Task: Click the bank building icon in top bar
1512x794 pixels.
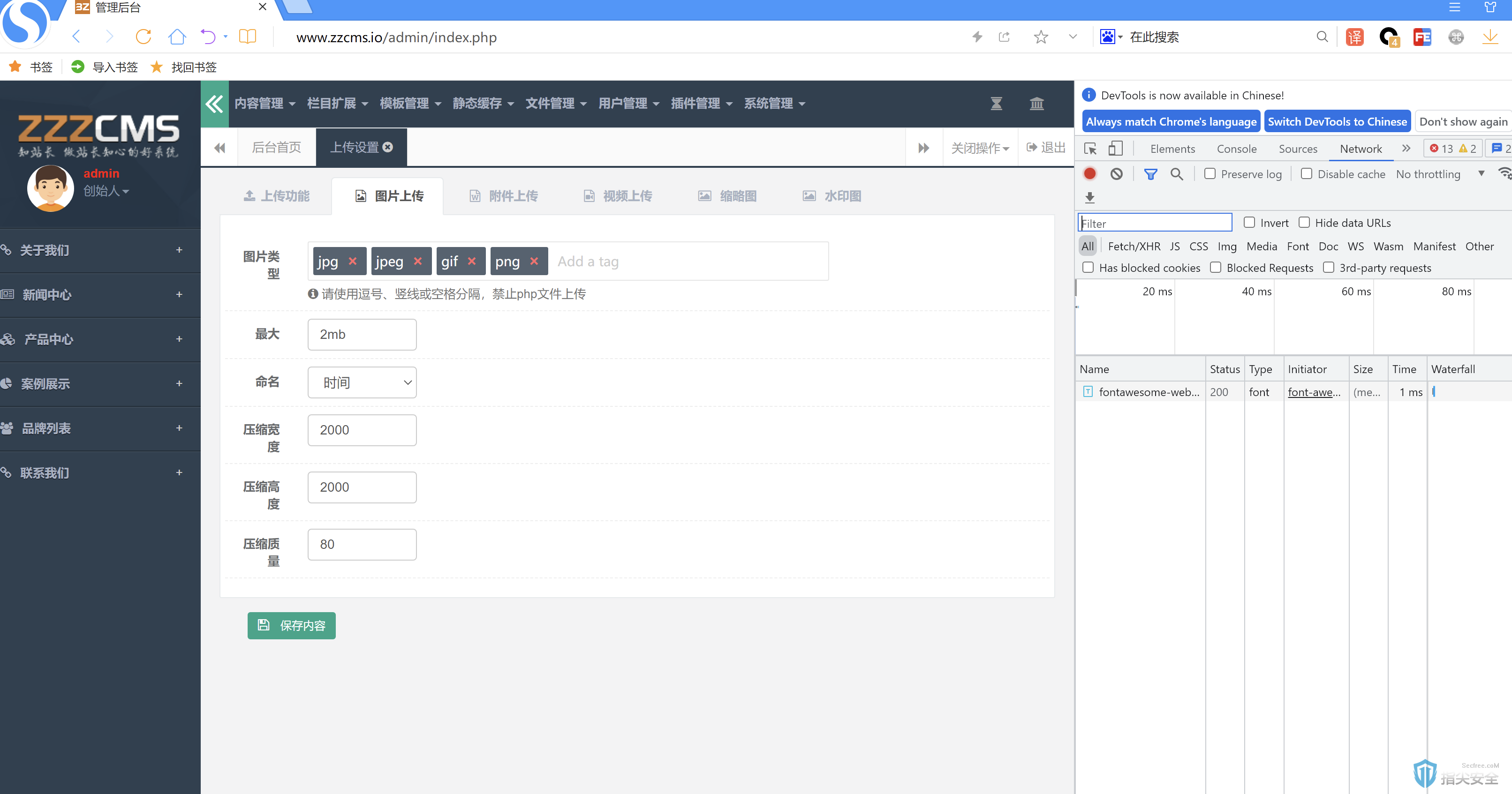Action: pyautogui.click(x=1036, y=104)
